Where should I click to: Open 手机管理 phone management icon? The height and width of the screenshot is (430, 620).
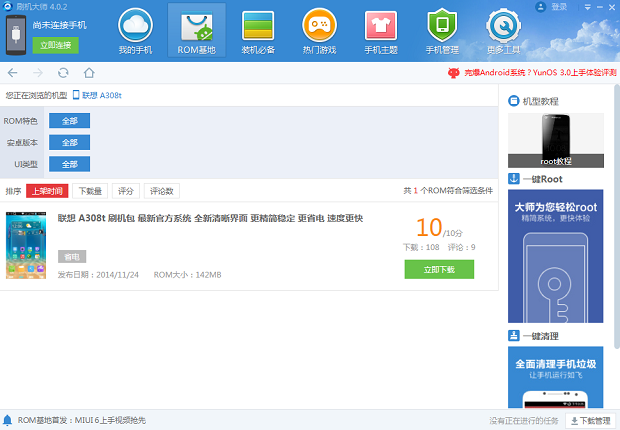pyautogui.click(x=441, y=31)
